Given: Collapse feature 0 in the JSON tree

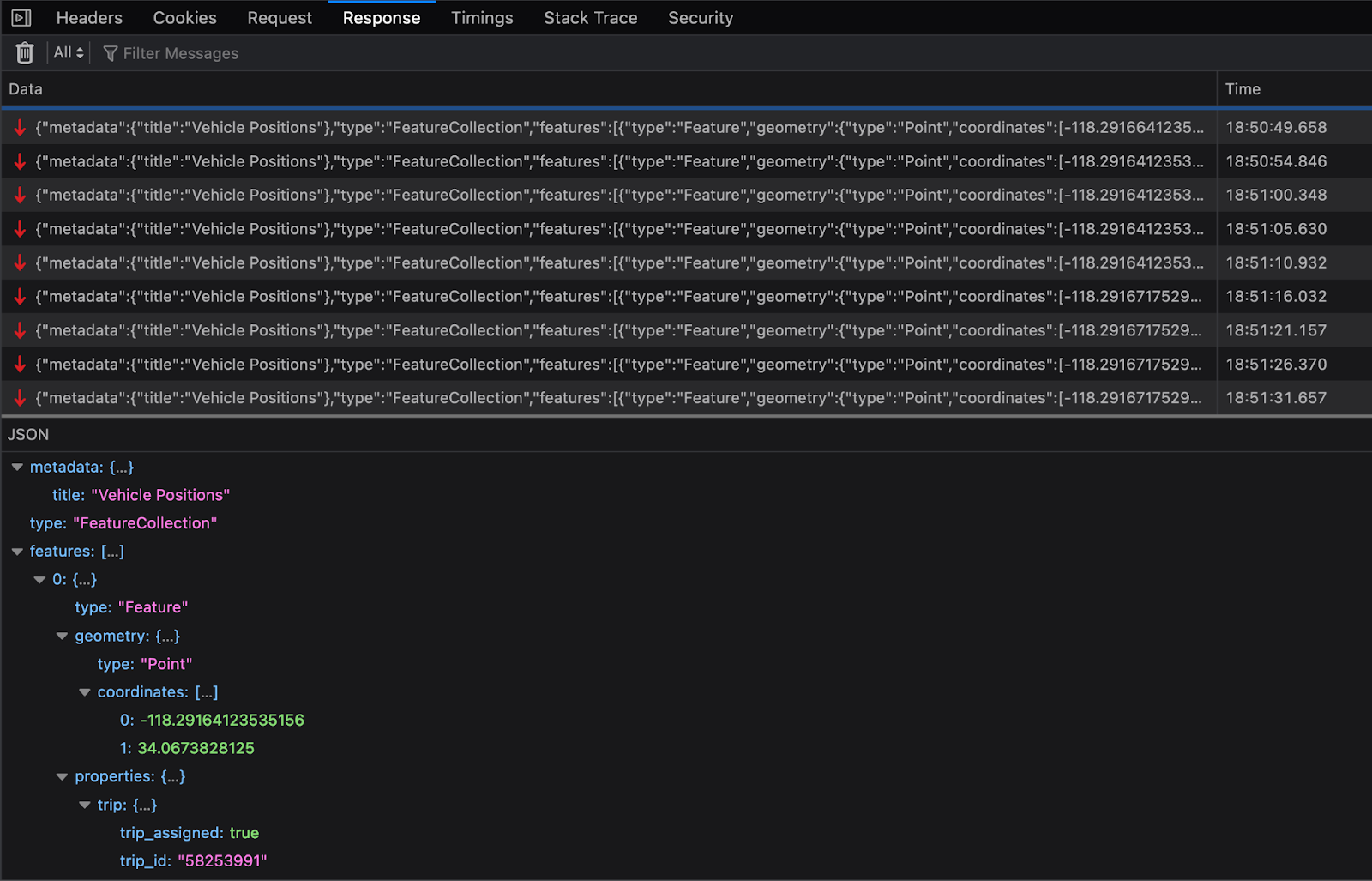Looking at the screenshot, I should [x=39, y=579].
